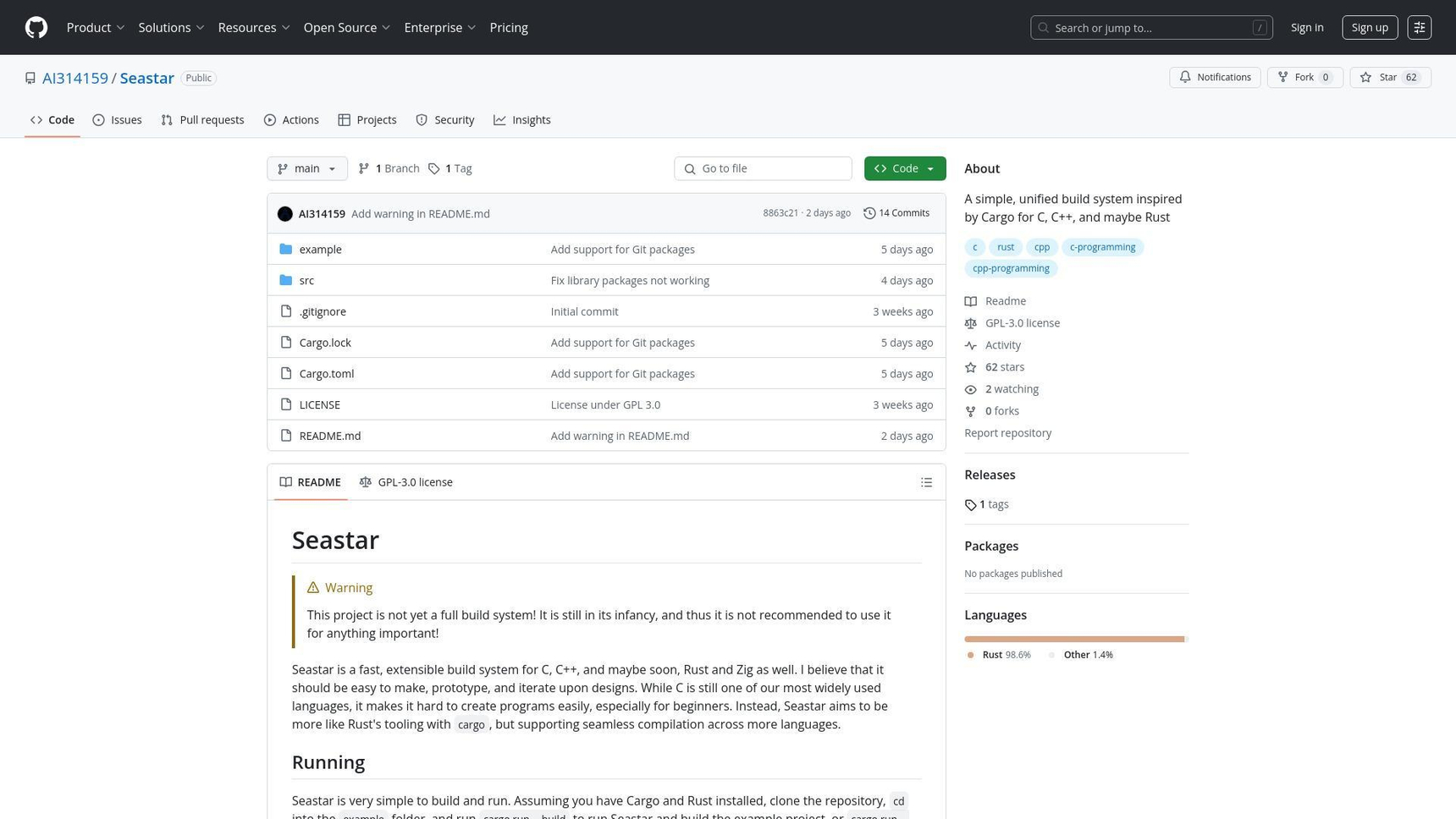Open the appearance settings icon in header
Viewport: 1456px width, 819px height.
[x=1420, y=28]
